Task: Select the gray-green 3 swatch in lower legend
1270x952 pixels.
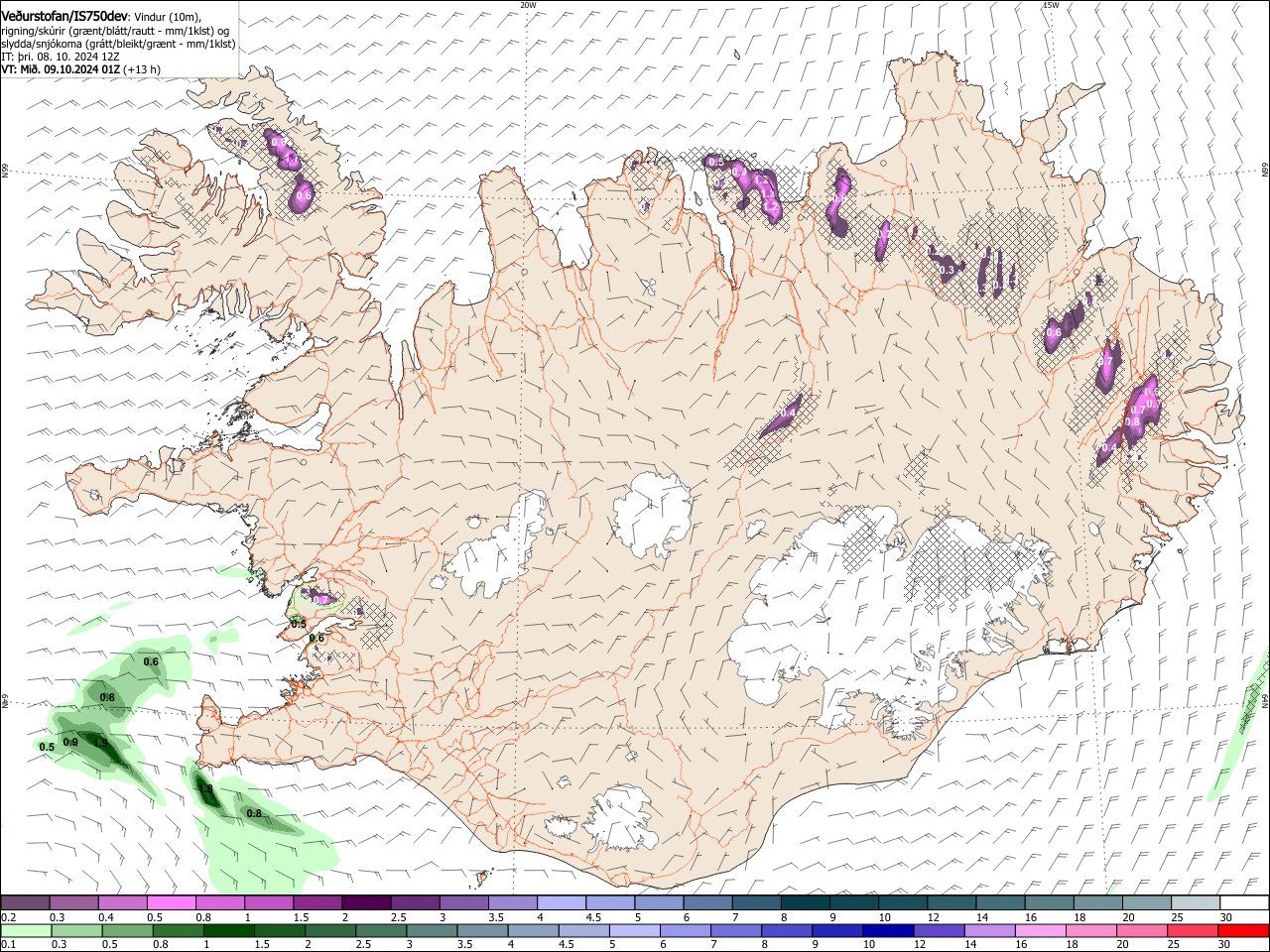Action: tap(432, 930)
